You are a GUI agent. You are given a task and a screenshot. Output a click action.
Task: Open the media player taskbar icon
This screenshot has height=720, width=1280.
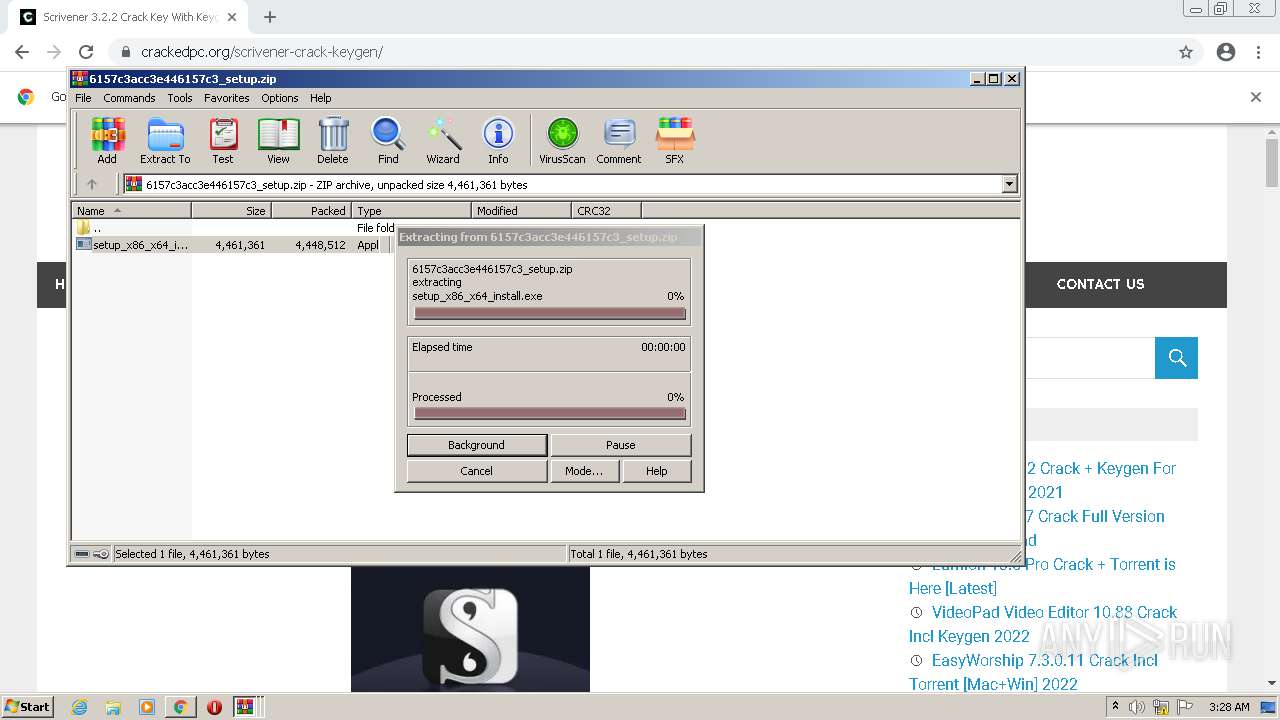pos(147,707)
